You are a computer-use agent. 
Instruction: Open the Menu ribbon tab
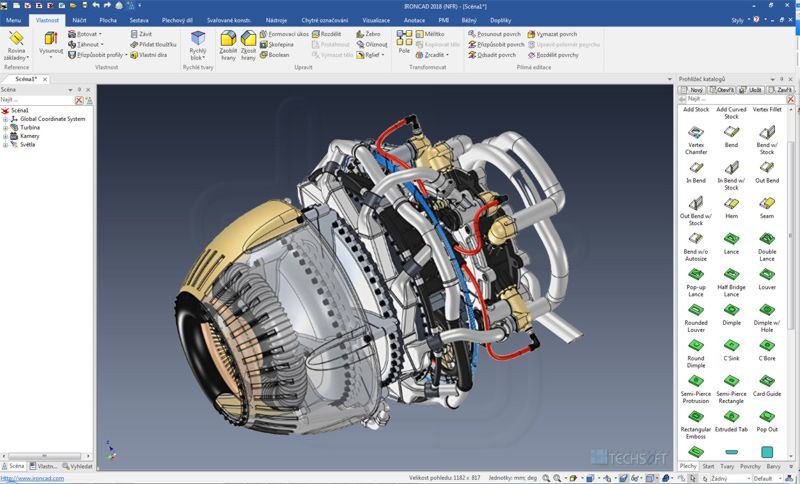[13, 20]
